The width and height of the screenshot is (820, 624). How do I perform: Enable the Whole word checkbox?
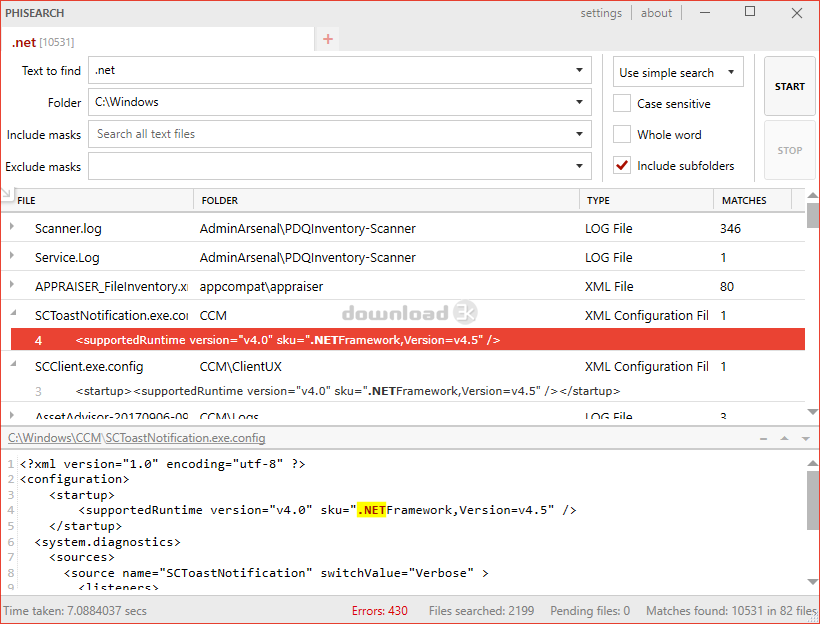pyautogui.click(x=622, y=134)
